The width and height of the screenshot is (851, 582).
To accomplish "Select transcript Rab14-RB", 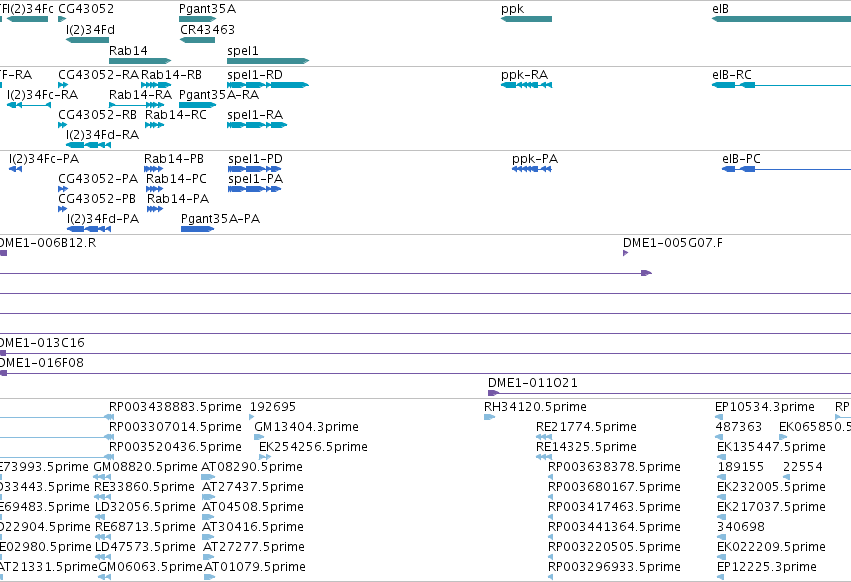I will point(156,85).
